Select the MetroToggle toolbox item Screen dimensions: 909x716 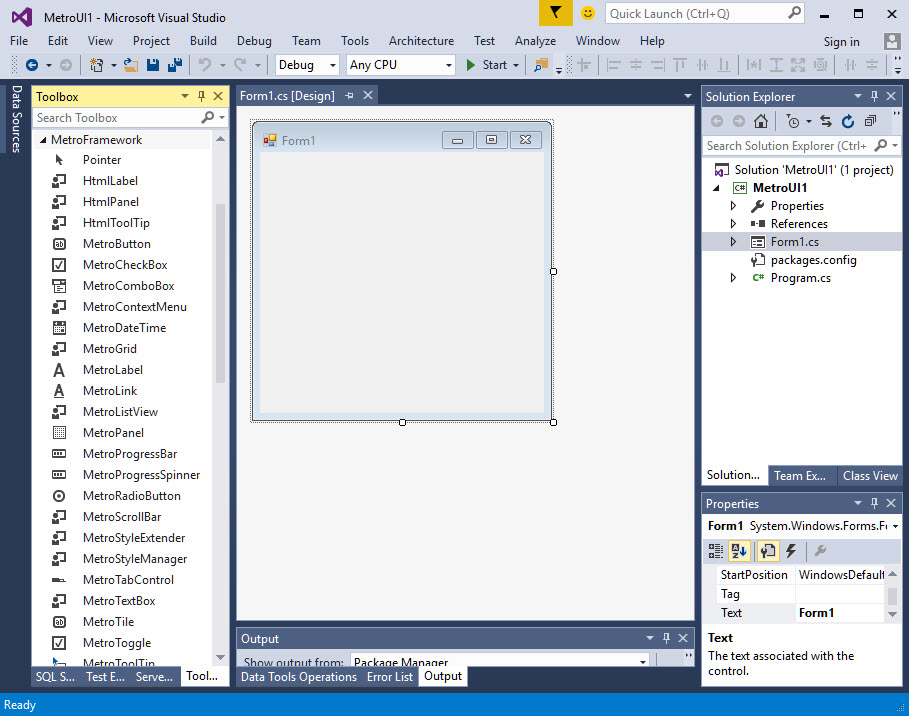(x=117, y=643)
